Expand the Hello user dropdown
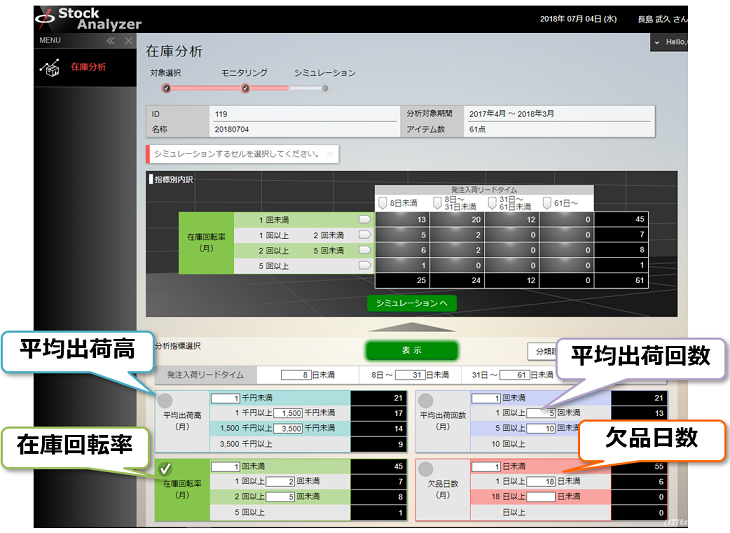730x533 pixels. point(669,42)
